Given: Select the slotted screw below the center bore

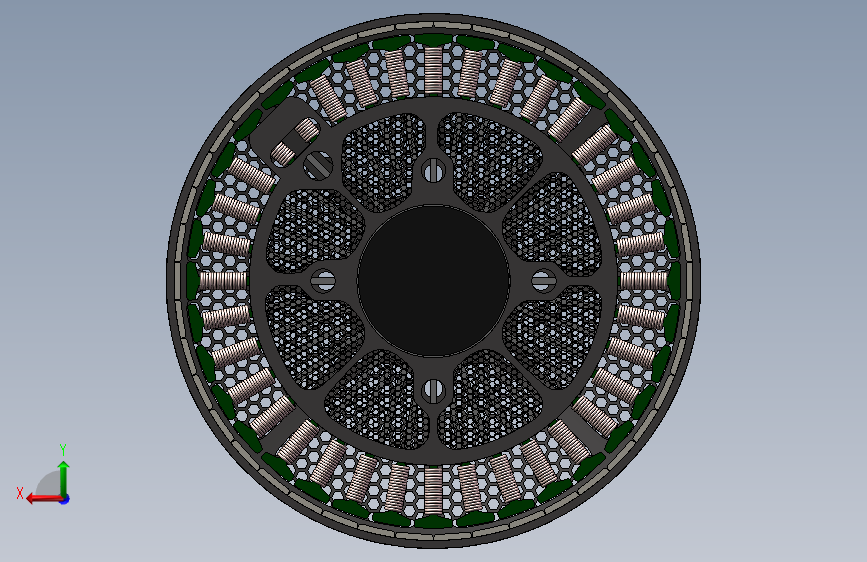Looking at the screenshot, I should tap(434, 391).
